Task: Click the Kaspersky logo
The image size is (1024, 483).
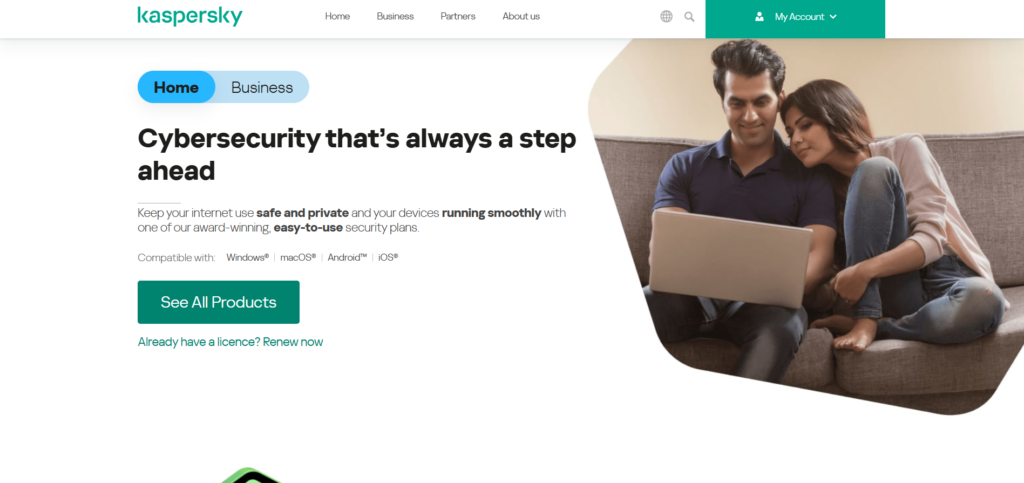Action: (x=189, y=16)
